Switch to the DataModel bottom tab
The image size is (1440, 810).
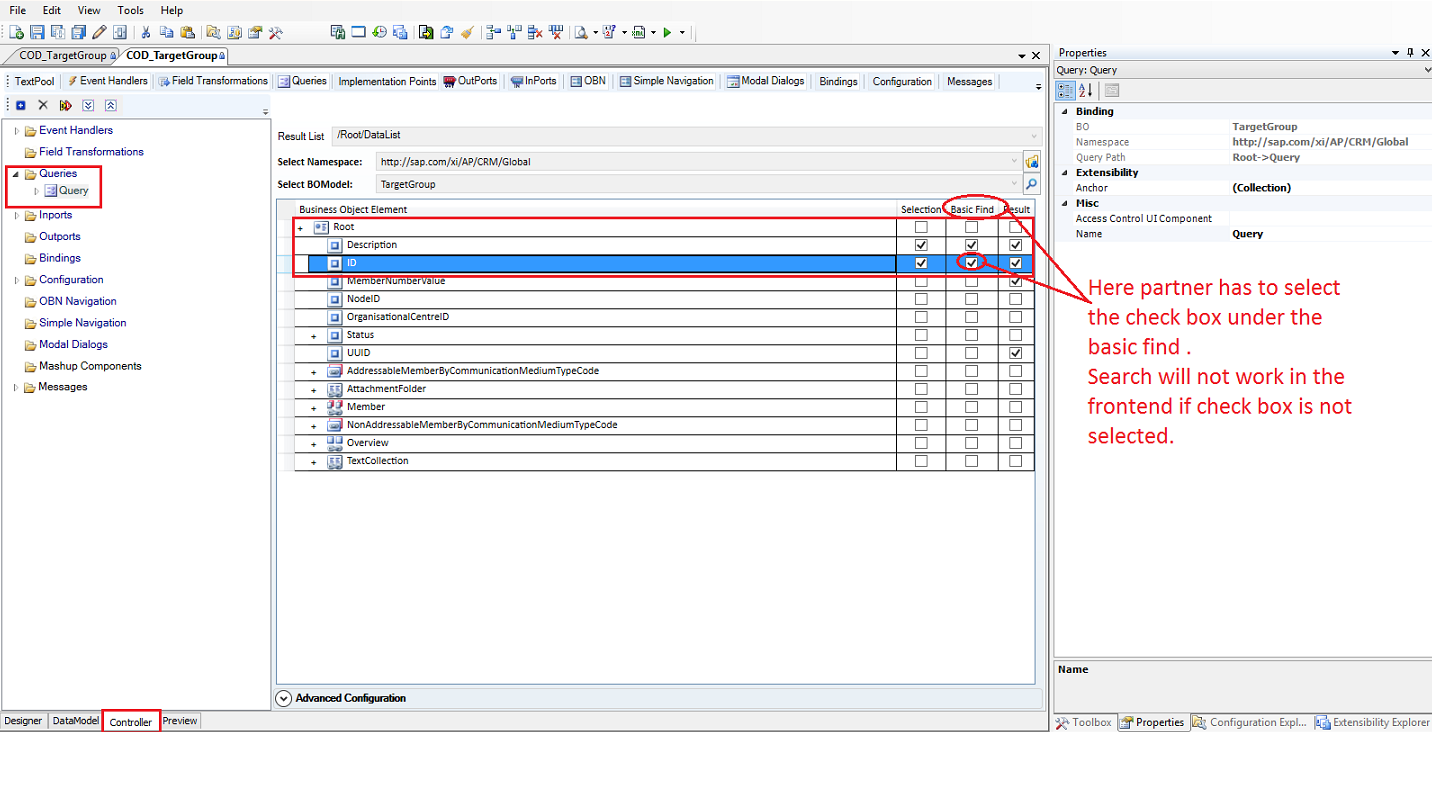pos(76,721)
